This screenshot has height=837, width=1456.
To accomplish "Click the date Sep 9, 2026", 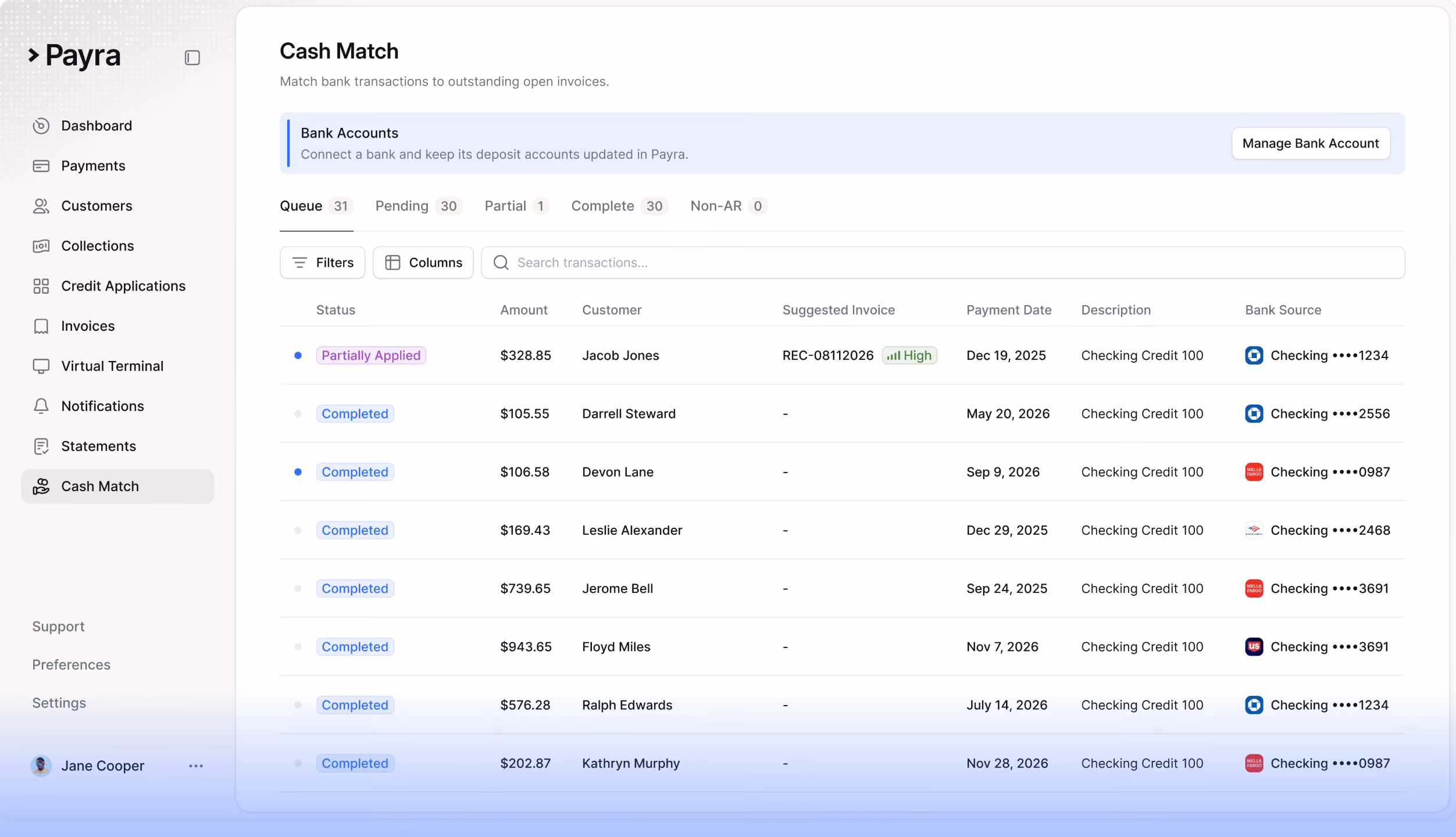I will pyautogui.click(x=1003, y=472).
